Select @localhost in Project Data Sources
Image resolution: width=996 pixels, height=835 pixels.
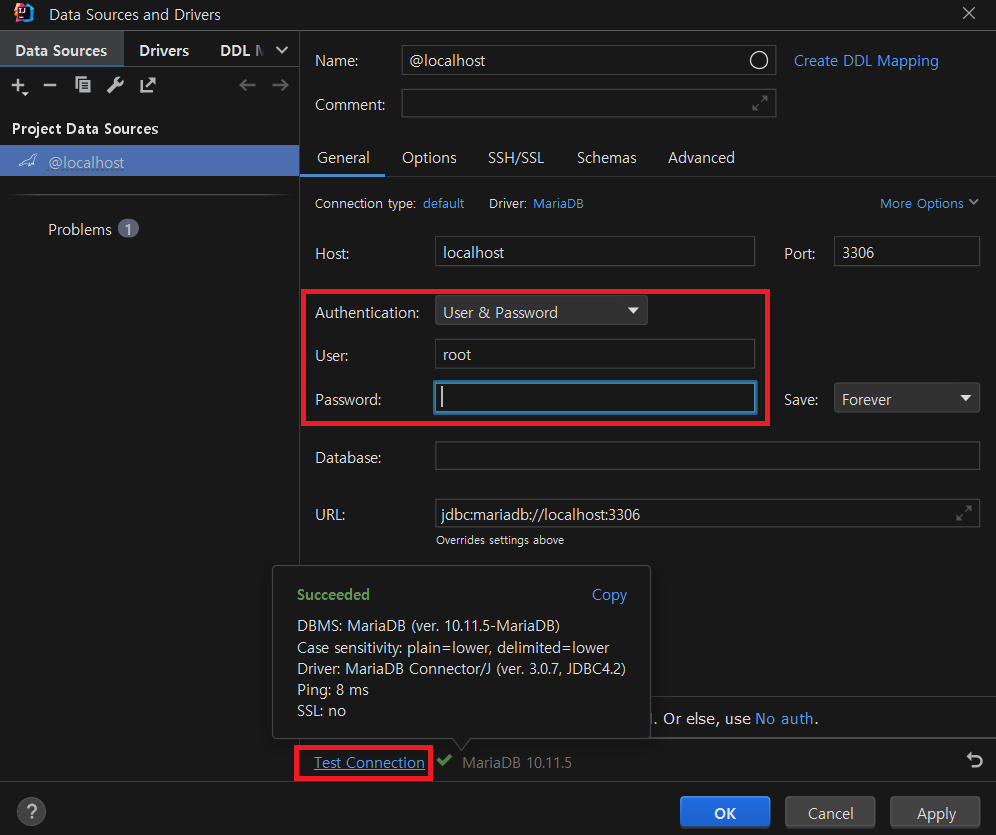pyautogui.click(x=149, y=161)
